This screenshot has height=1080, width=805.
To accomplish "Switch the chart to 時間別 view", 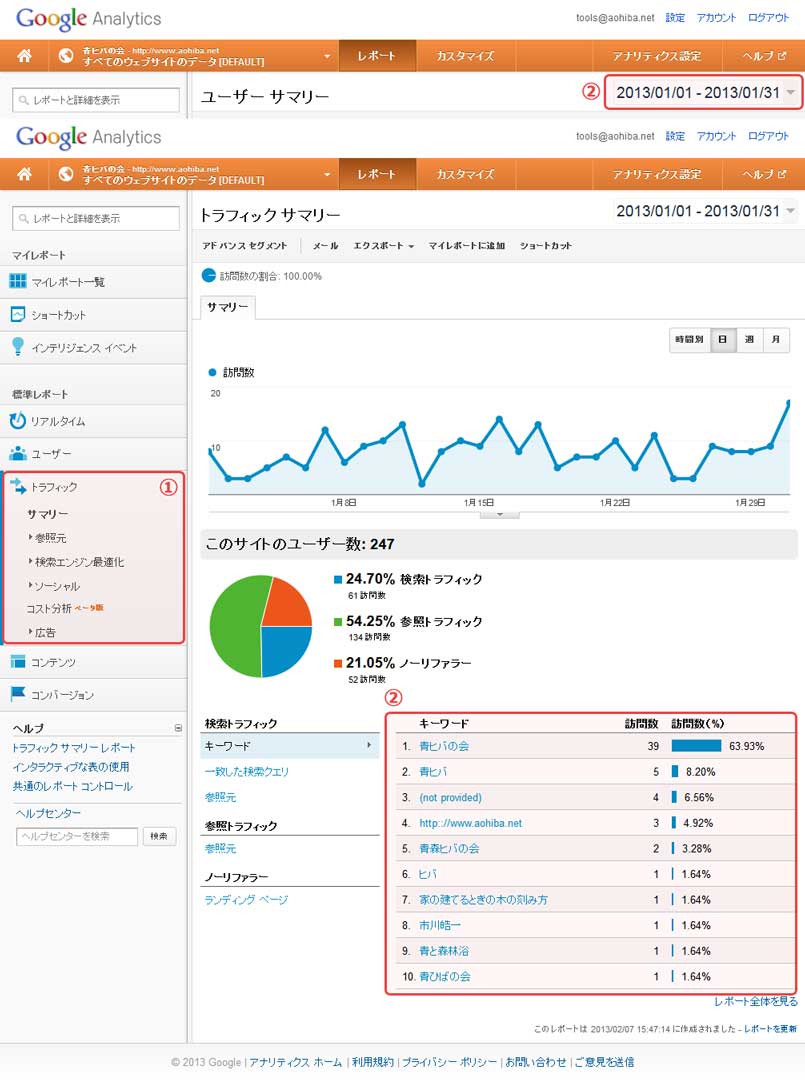I will coord(689,339).
